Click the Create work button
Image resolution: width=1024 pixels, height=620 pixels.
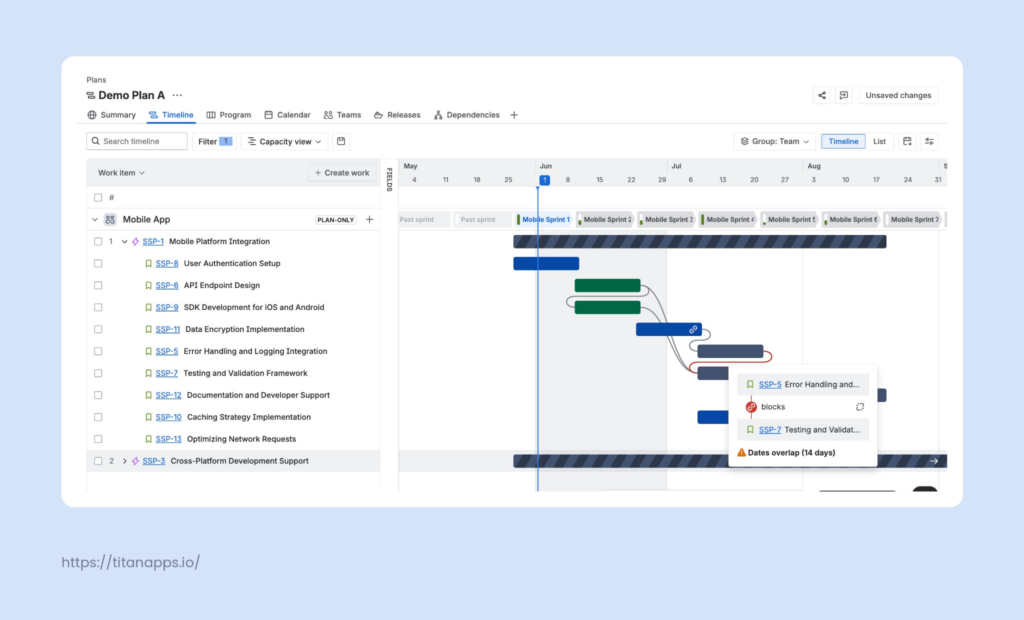[x=342, y=173]
